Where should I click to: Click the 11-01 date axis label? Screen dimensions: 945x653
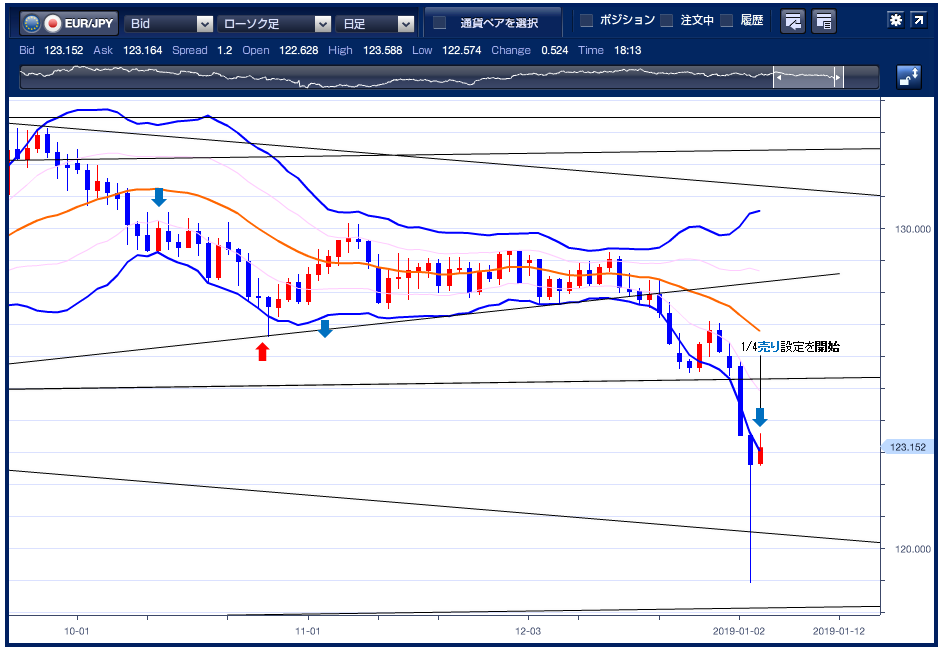[307, 631]
